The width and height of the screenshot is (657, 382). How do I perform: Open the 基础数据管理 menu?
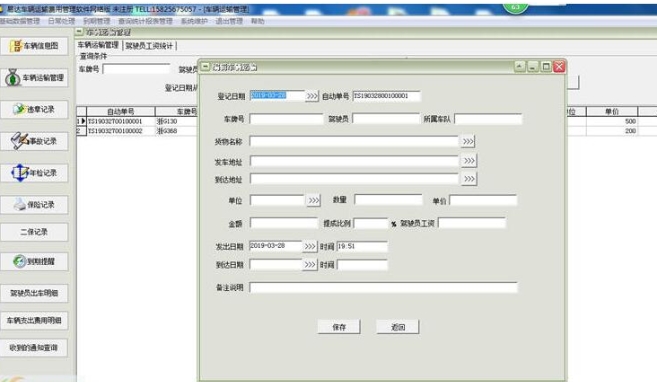[x=19, y=21]
